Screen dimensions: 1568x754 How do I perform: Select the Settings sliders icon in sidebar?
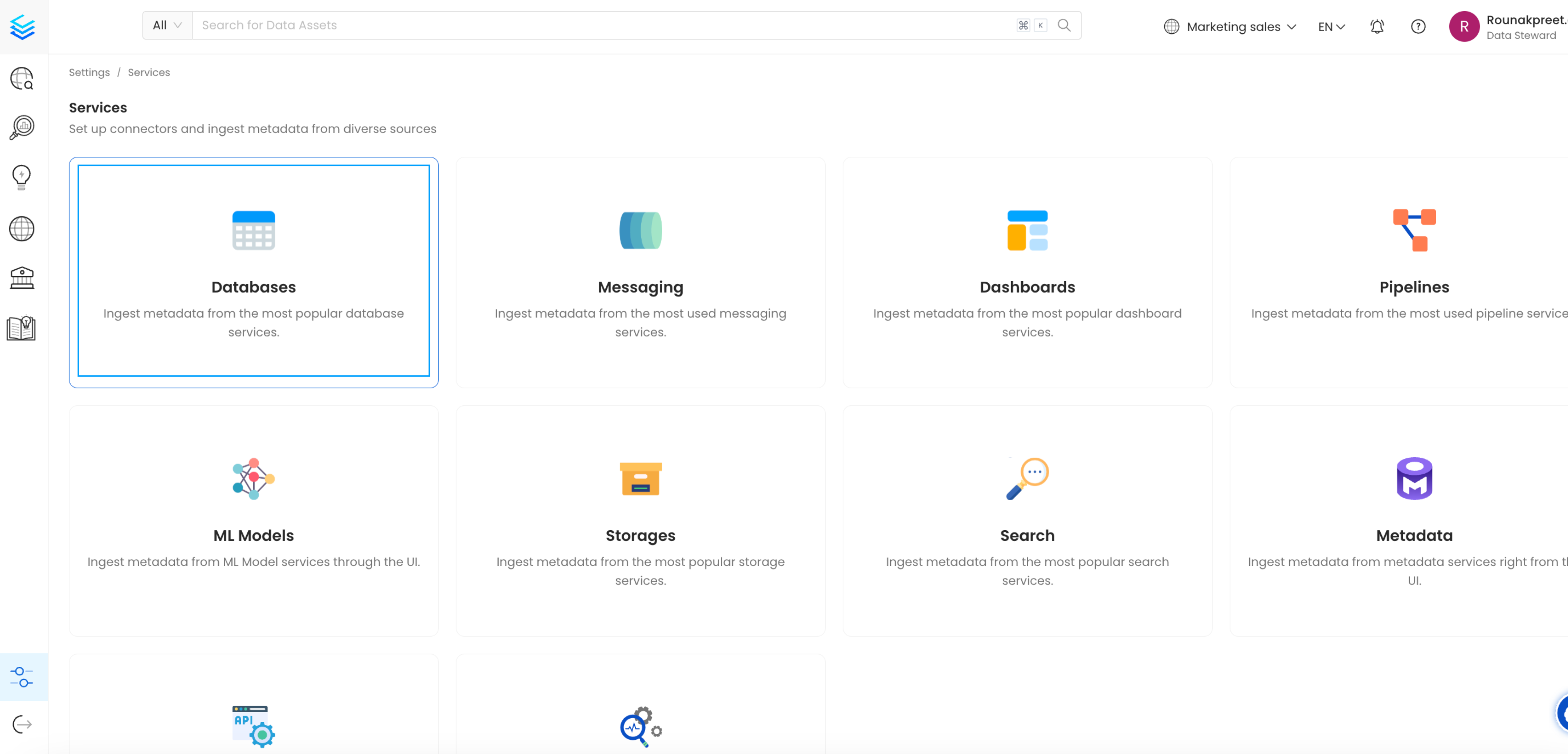(x=22, y=676)
